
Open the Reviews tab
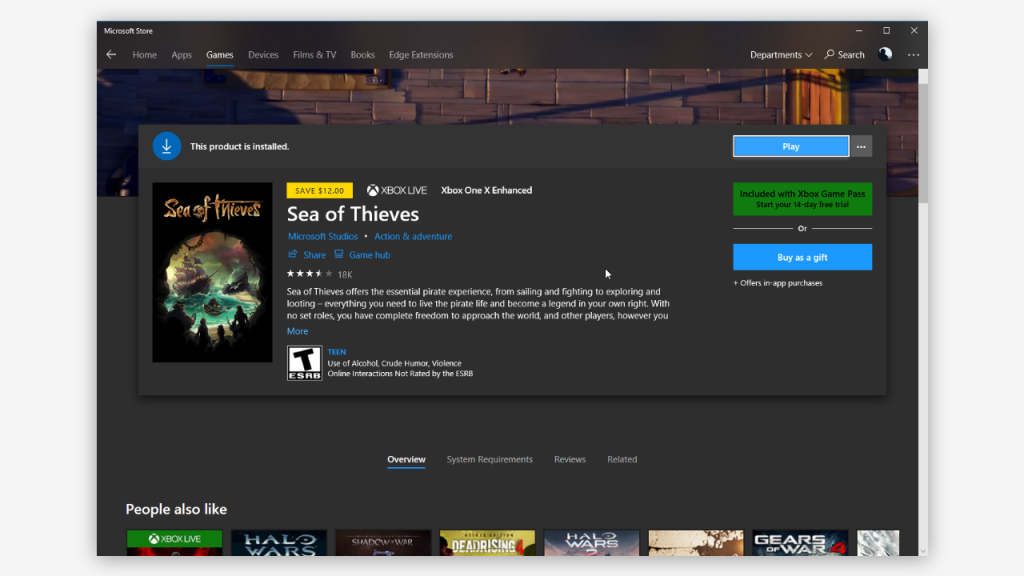pos(569,459)
